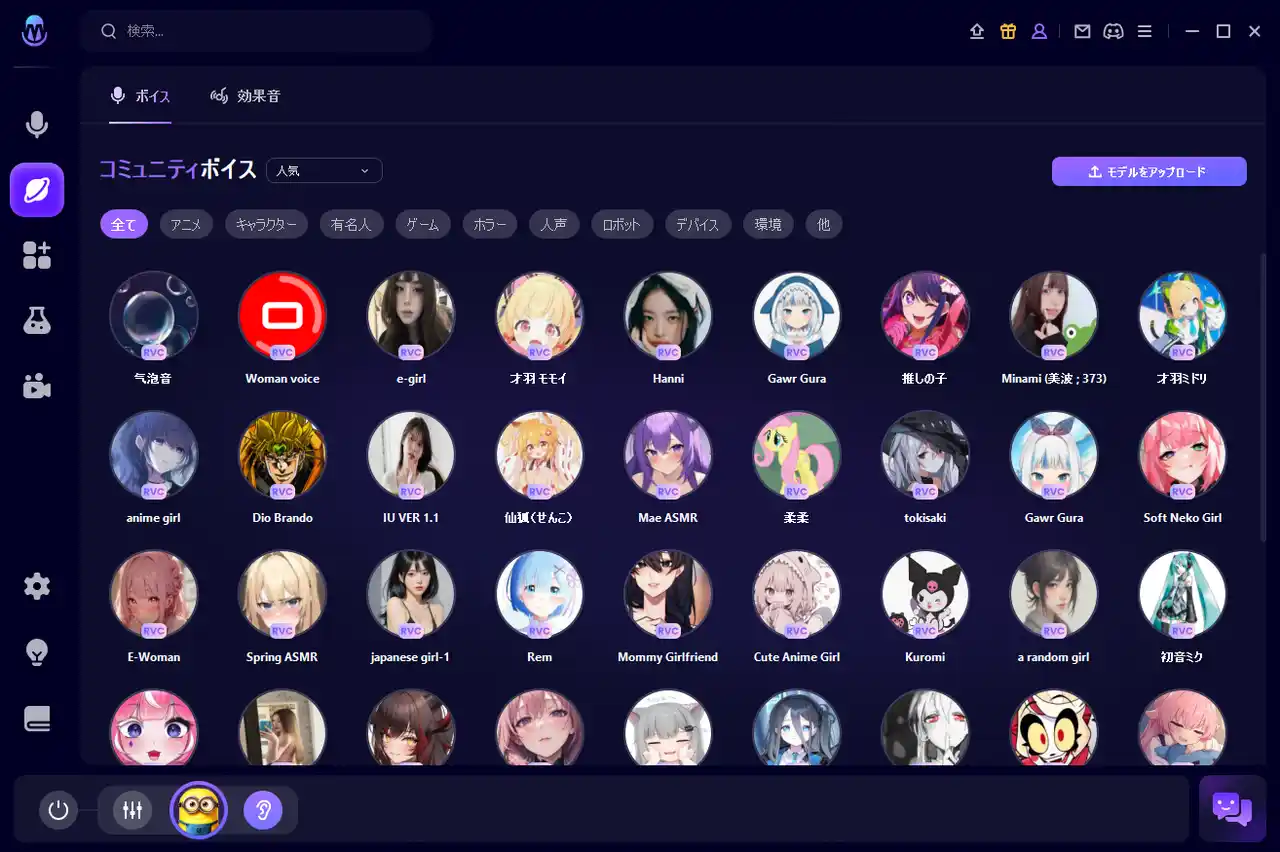
Task: Select the アニメ category filter chip
Action: pyautogui.click(x=186, y=225)
